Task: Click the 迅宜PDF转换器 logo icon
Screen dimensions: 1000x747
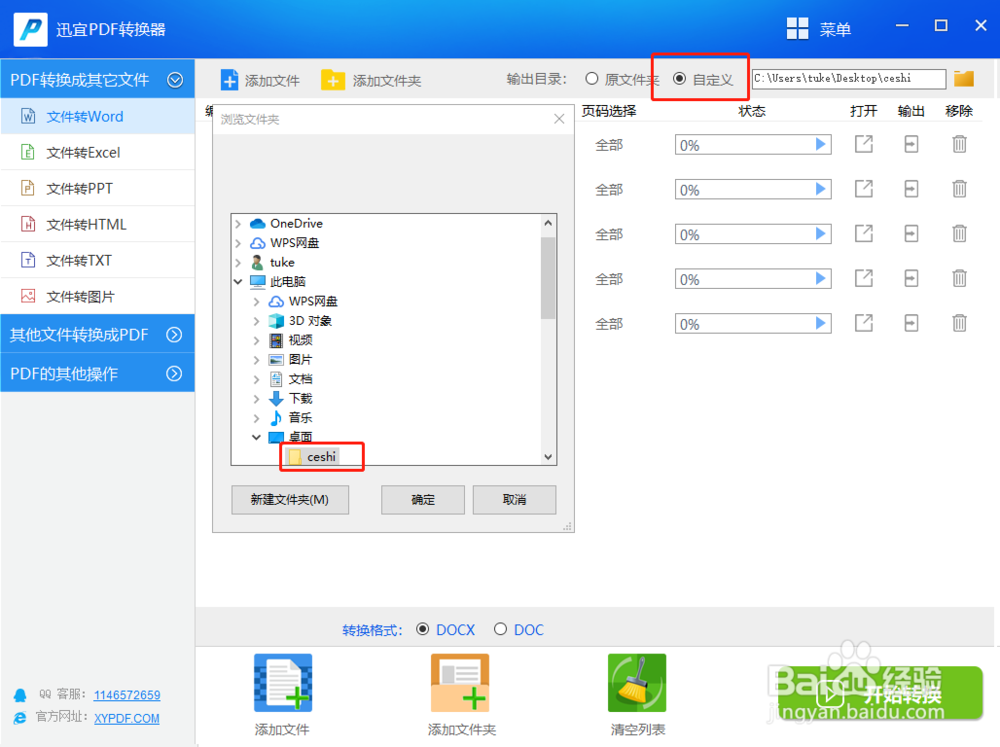Action: tap(31, 29)
